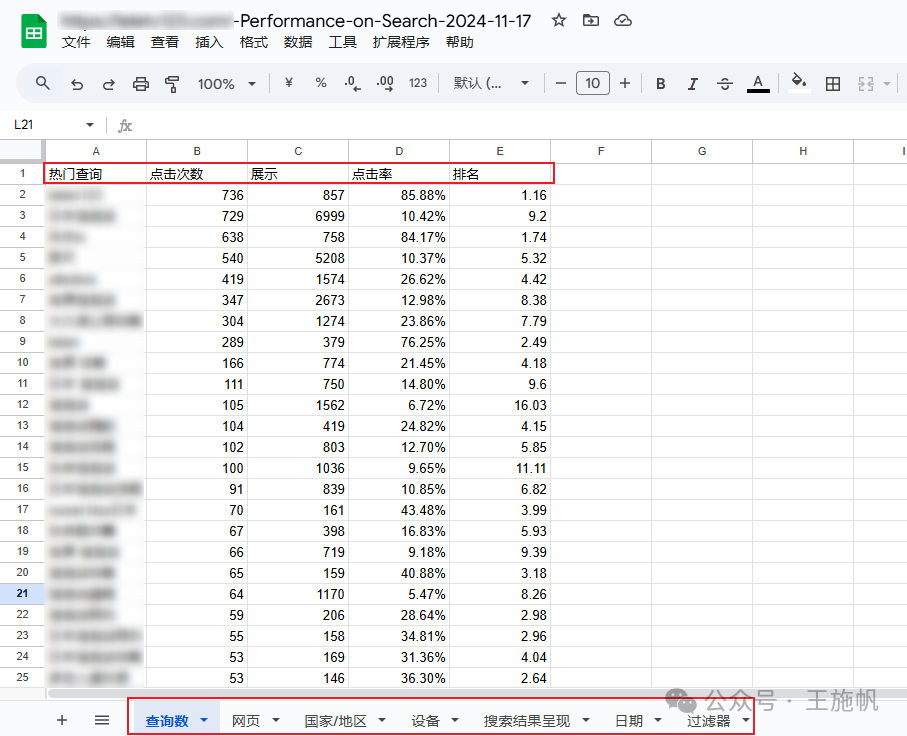
Task: Select row 21 header
Action: (x=22, y=593)
